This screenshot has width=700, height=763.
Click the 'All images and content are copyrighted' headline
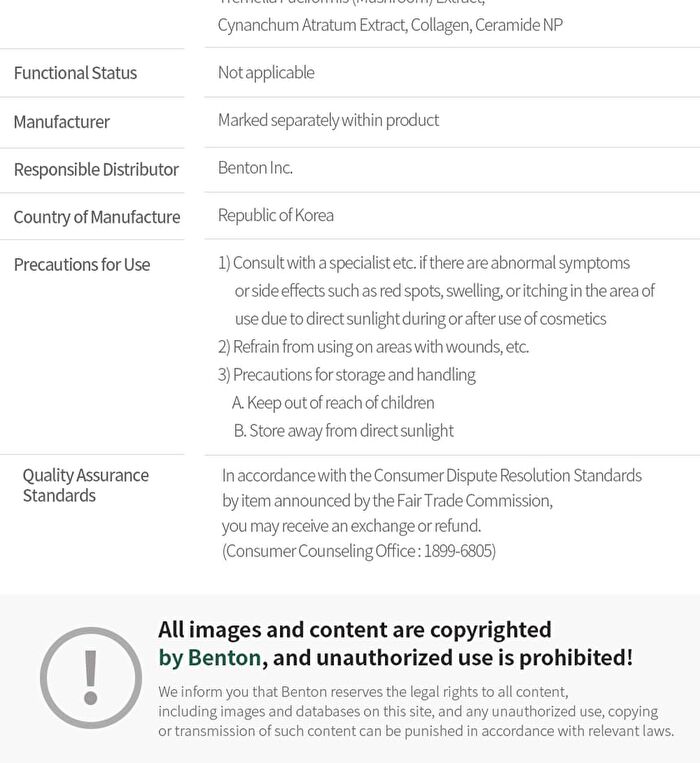pos(355,630)
